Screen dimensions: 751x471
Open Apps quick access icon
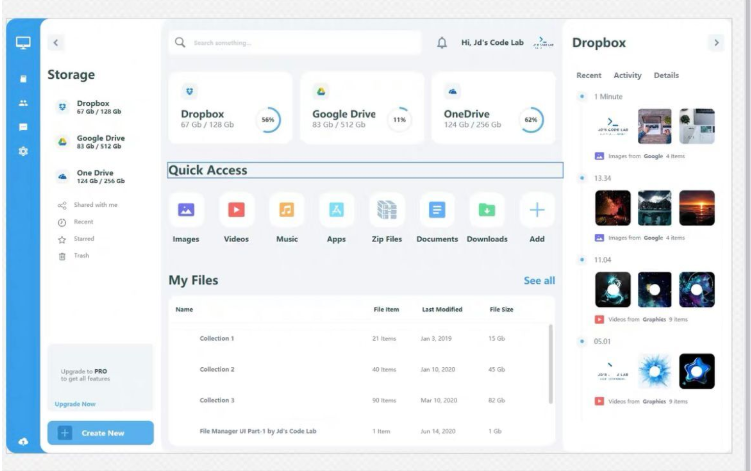336,210
